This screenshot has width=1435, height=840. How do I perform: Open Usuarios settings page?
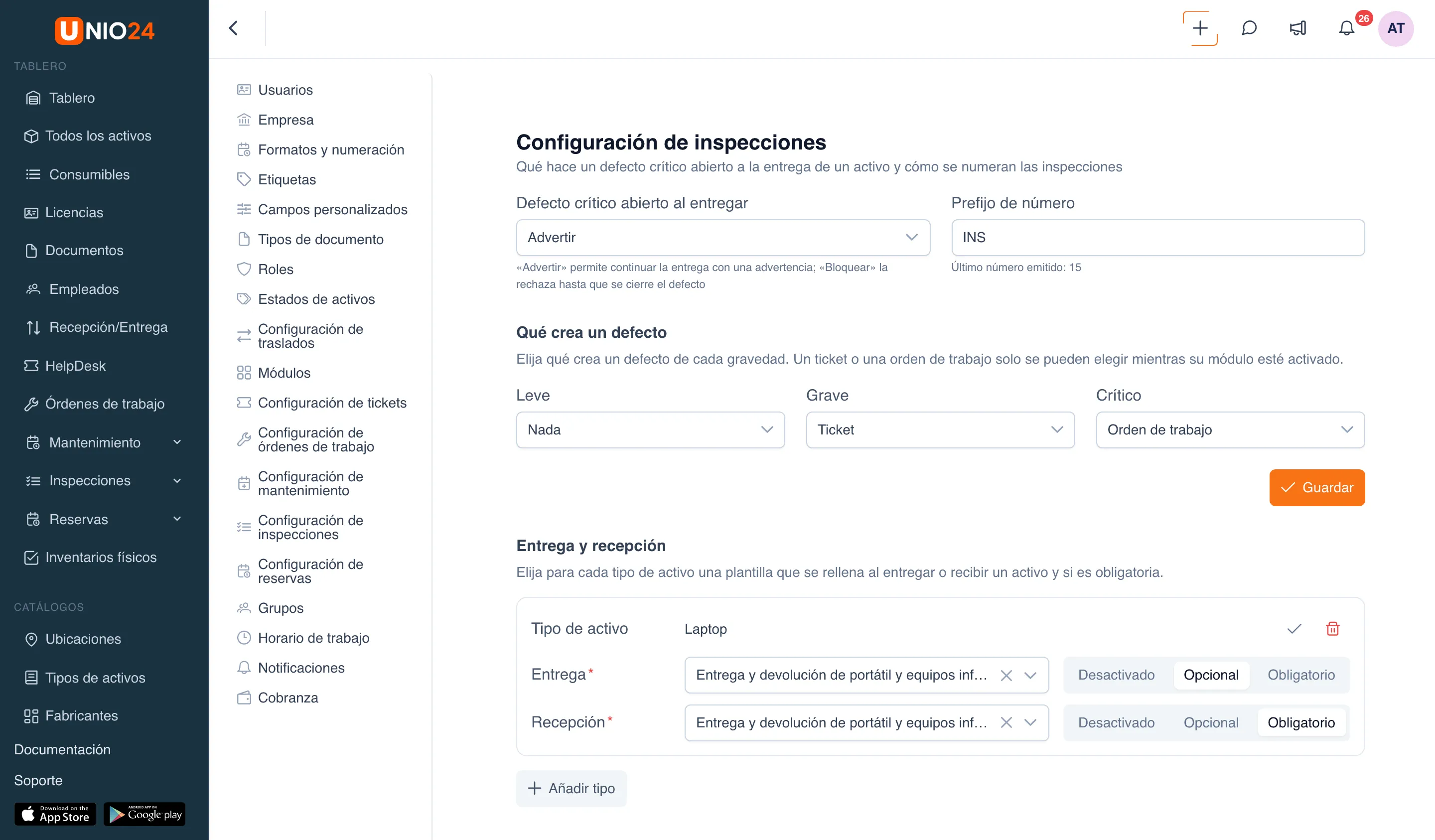click(x=285, y=90)
